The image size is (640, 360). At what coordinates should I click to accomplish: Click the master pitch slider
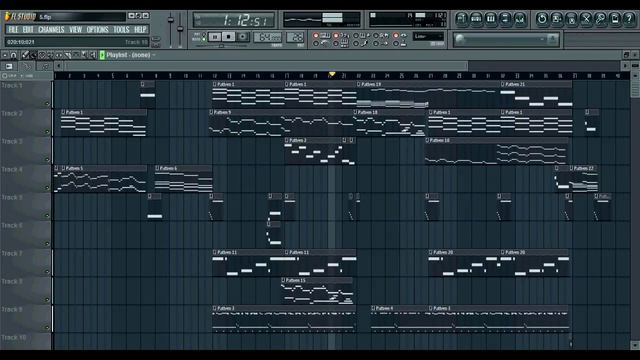180,29
